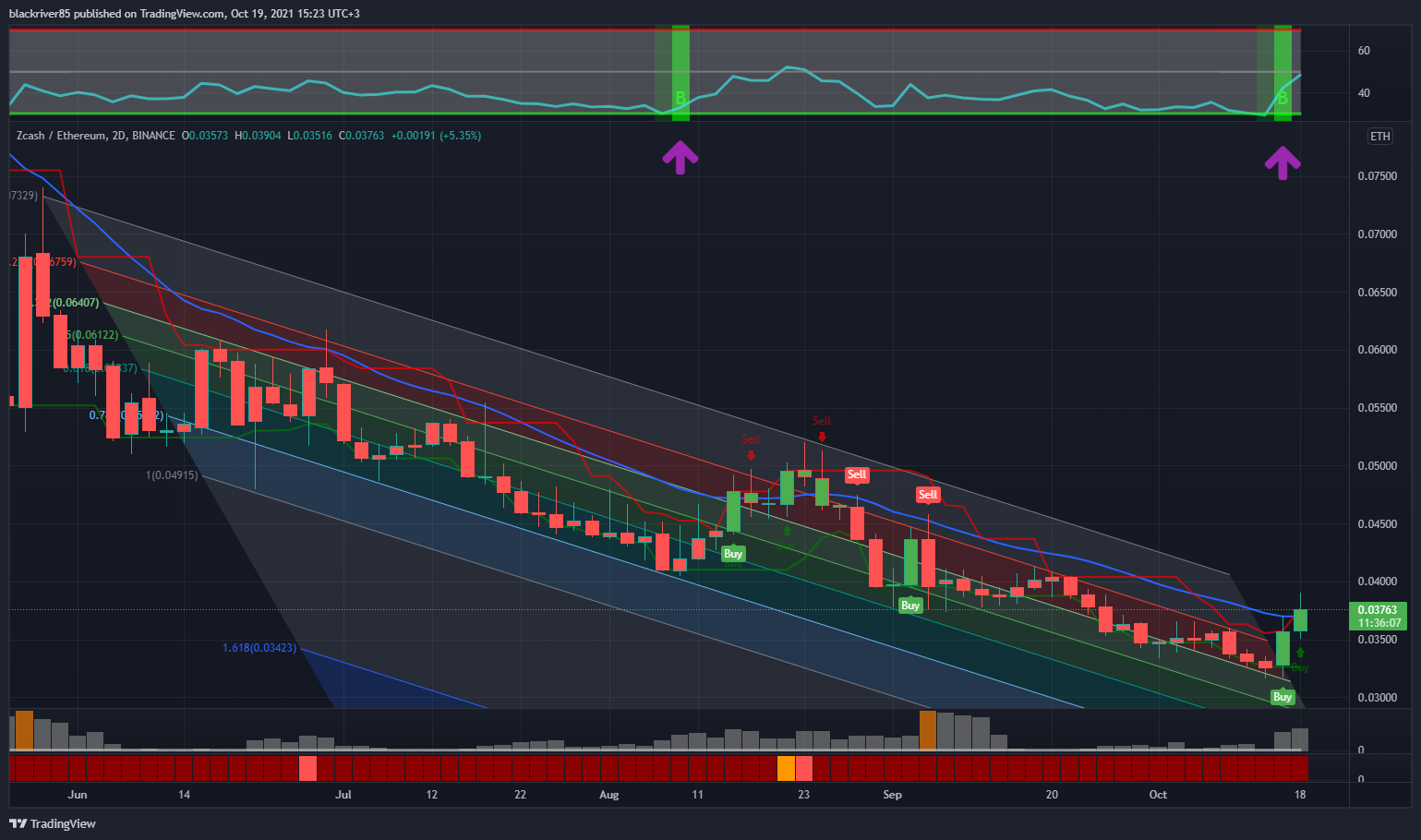Viewport: 1421px width, 840px height.
Task: Click the B marker in the August green oscillator zone
Action: (680, 98)
